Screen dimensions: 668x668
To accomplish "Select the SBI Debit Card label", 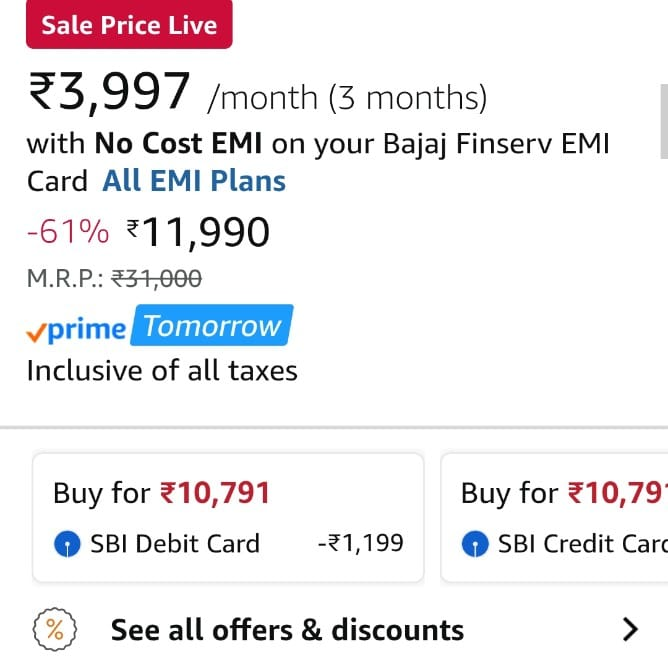I will (175, 544).
